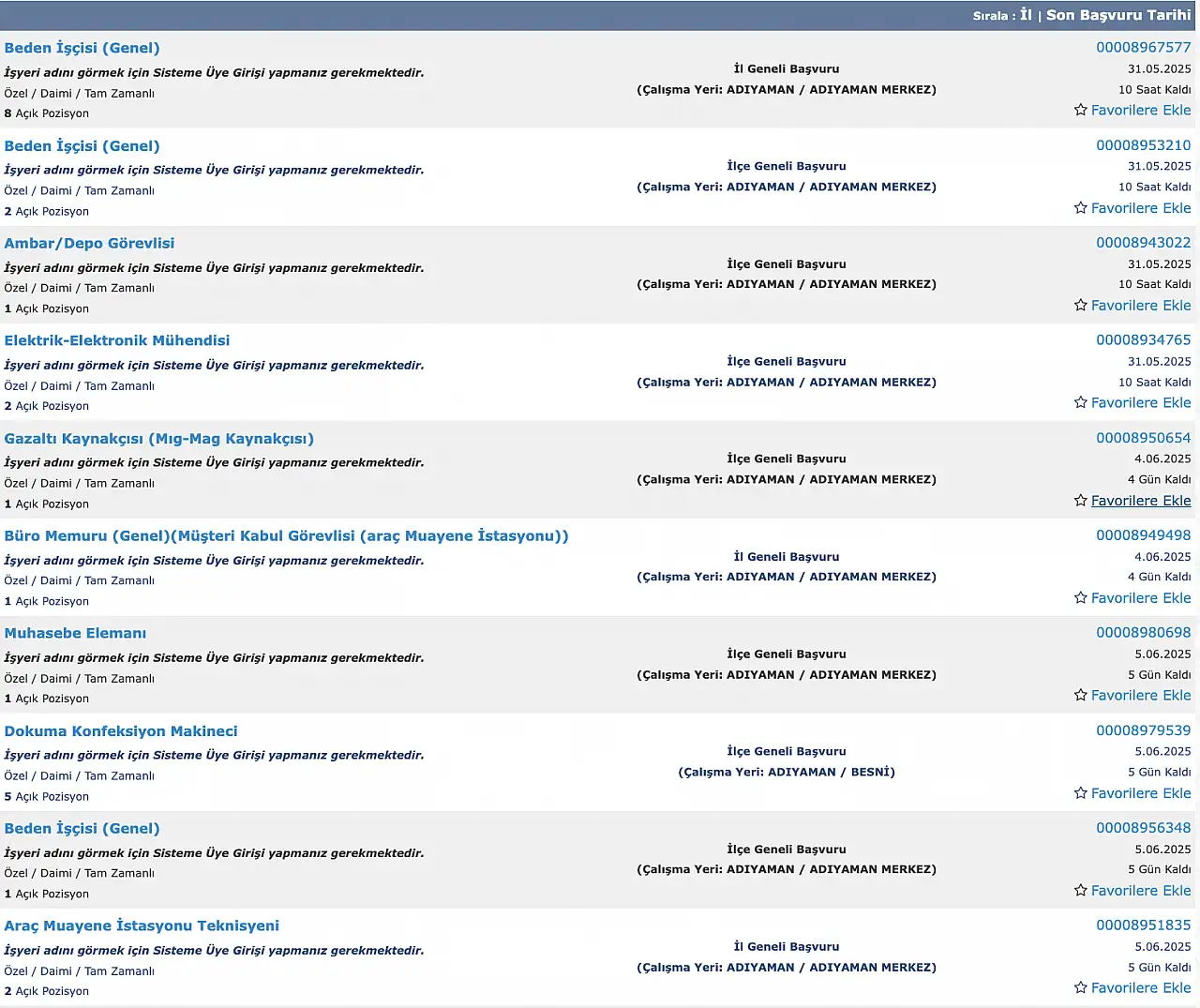Click the star icon for listing 00008943022

point(1081,306)
